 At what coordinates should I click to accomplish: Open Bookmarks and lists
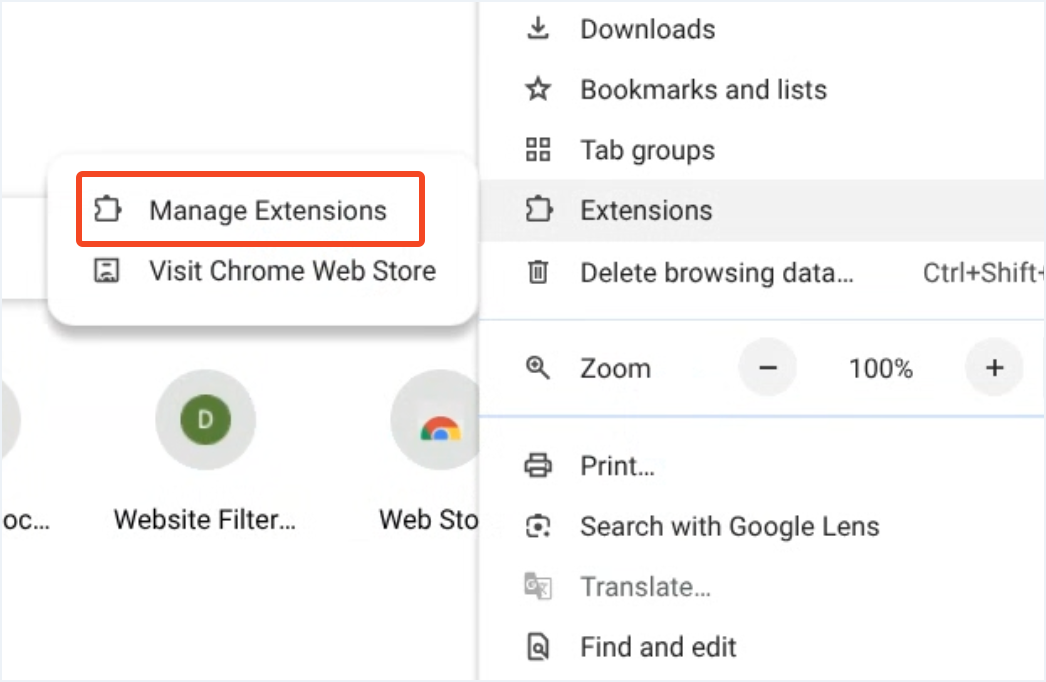762,89
